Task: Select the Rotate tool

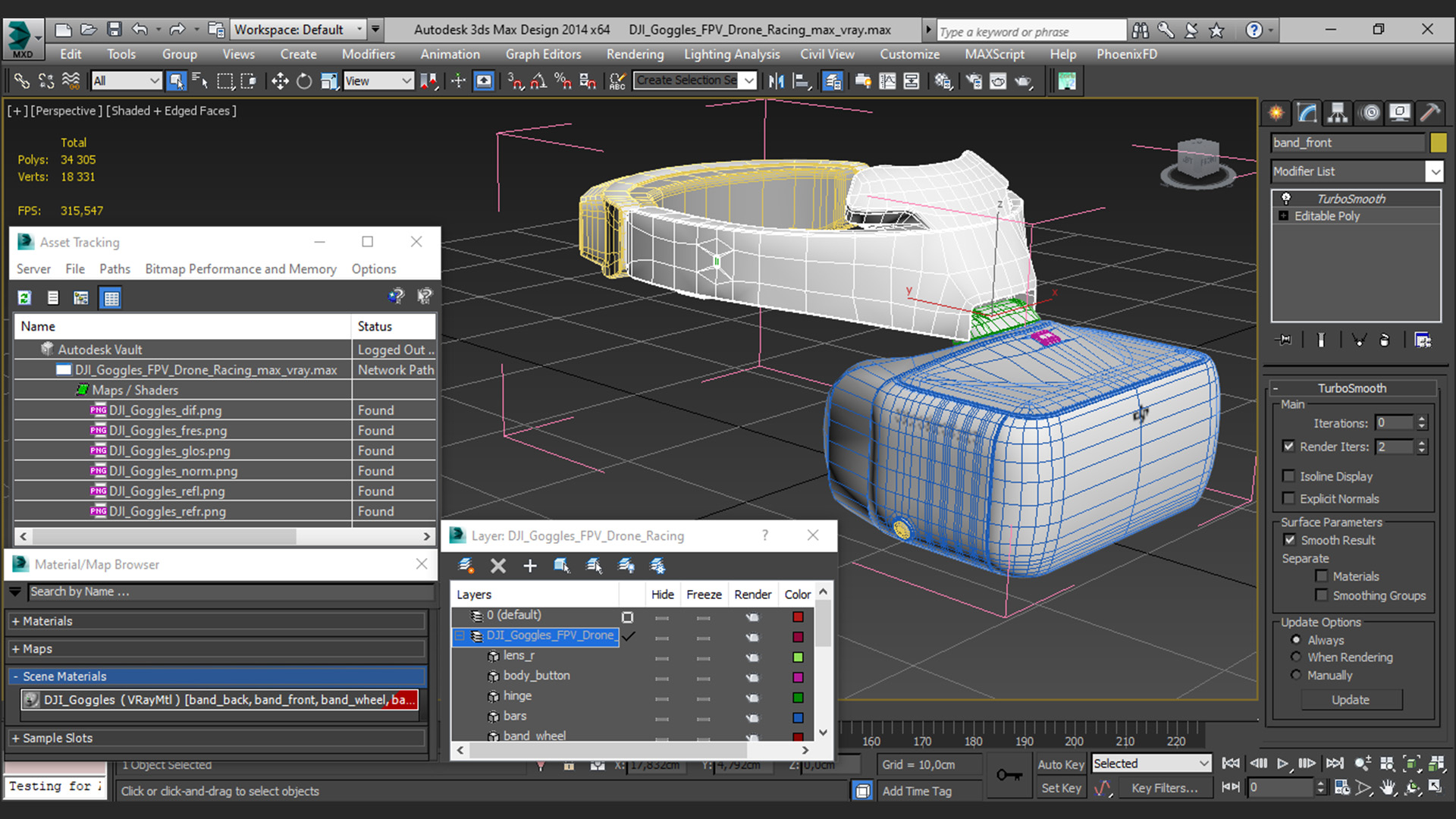Action: pos(304,80)
